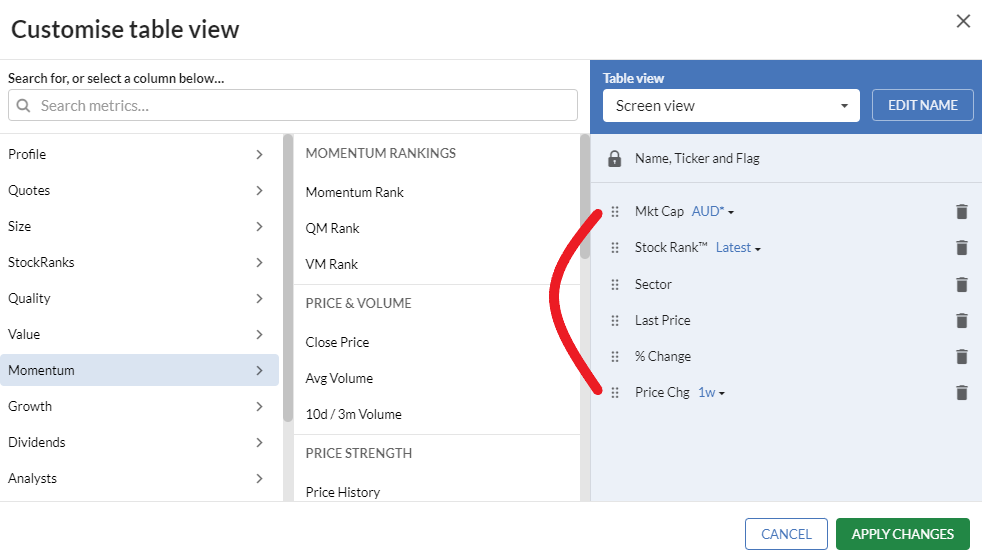Open the Screen view table dropdown
The image size is (982, 560).
click(731, 105)
